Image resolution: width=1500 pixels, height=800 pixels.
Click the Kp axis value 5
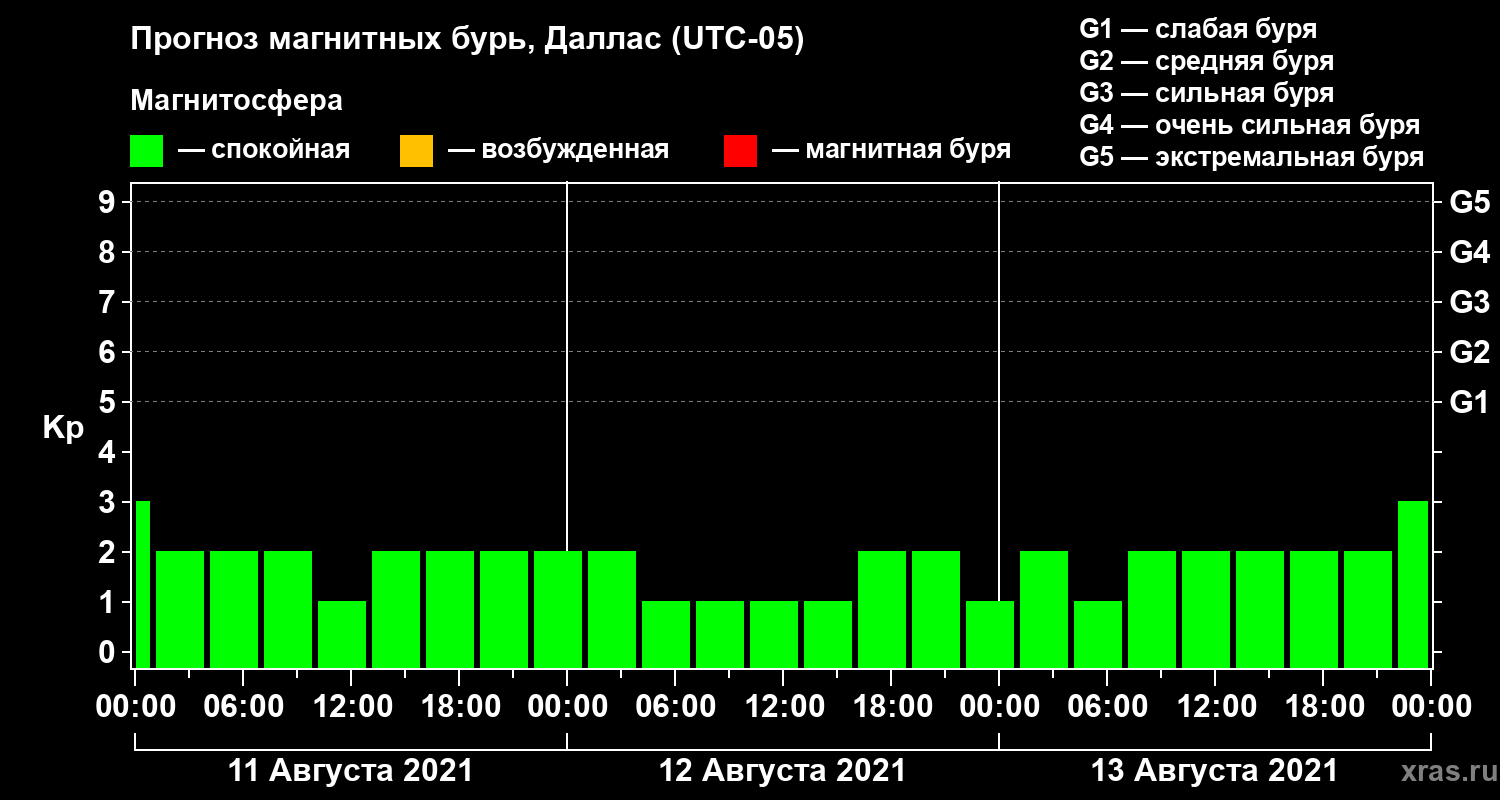tap(109, 402)
